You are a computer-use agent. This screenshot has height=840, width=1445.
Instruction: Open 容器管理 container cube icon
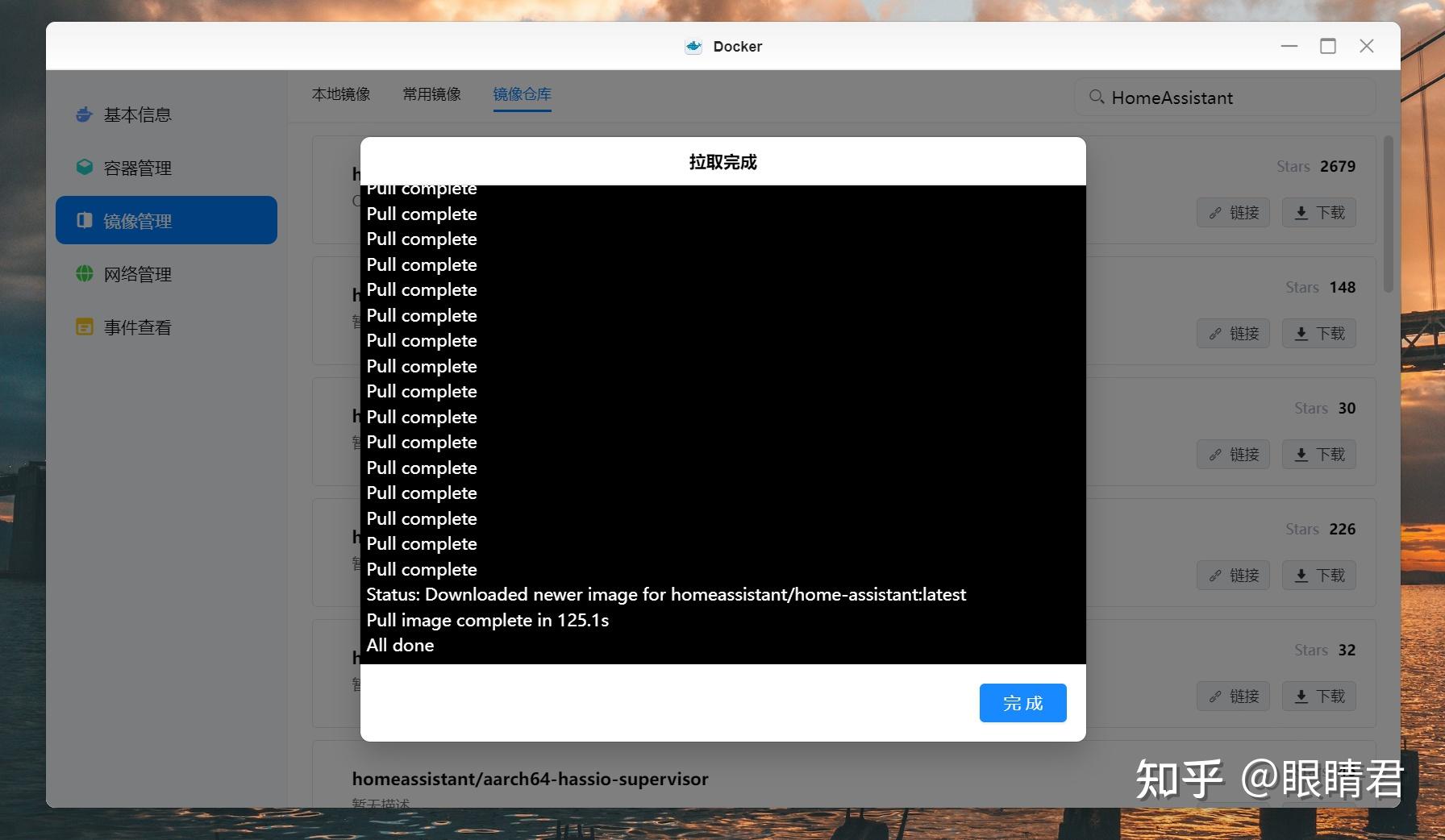84,167
